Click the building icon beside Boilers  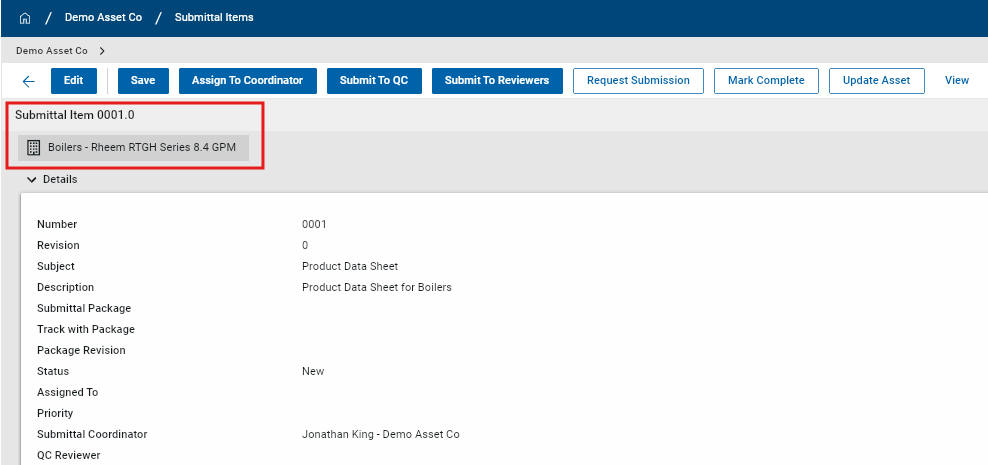pos(33,148)
